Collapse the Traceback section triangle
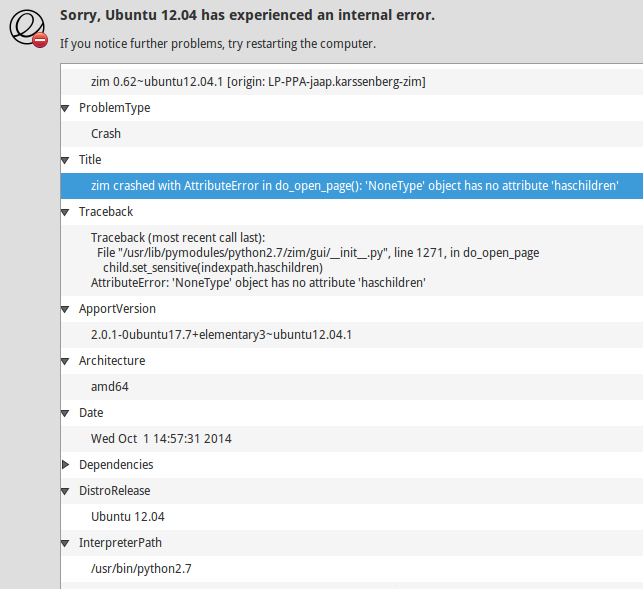Viewport: 643px width, 589px height. 65,212
